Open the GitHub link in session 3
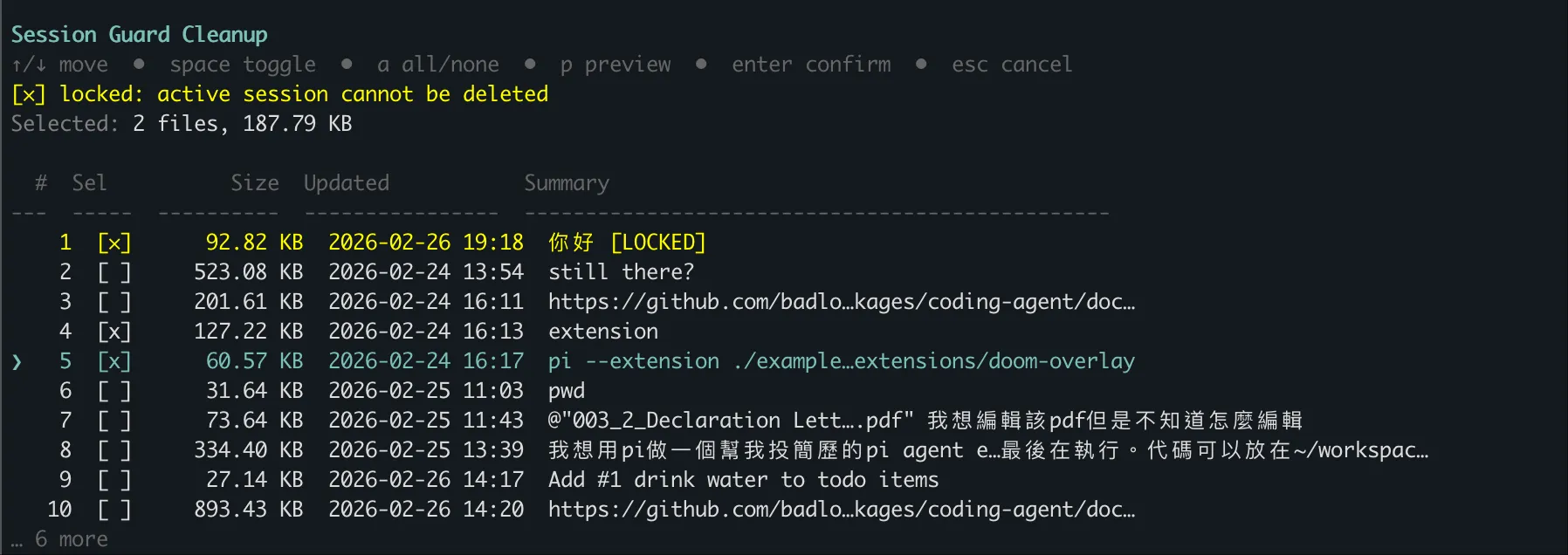 click(x=841, y=302)
